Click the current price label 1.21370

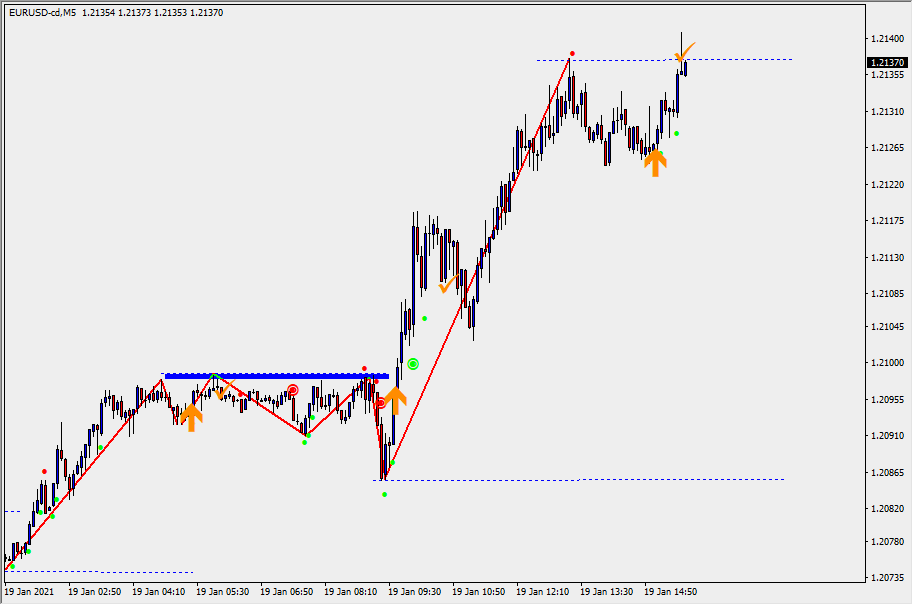(887, 62)
